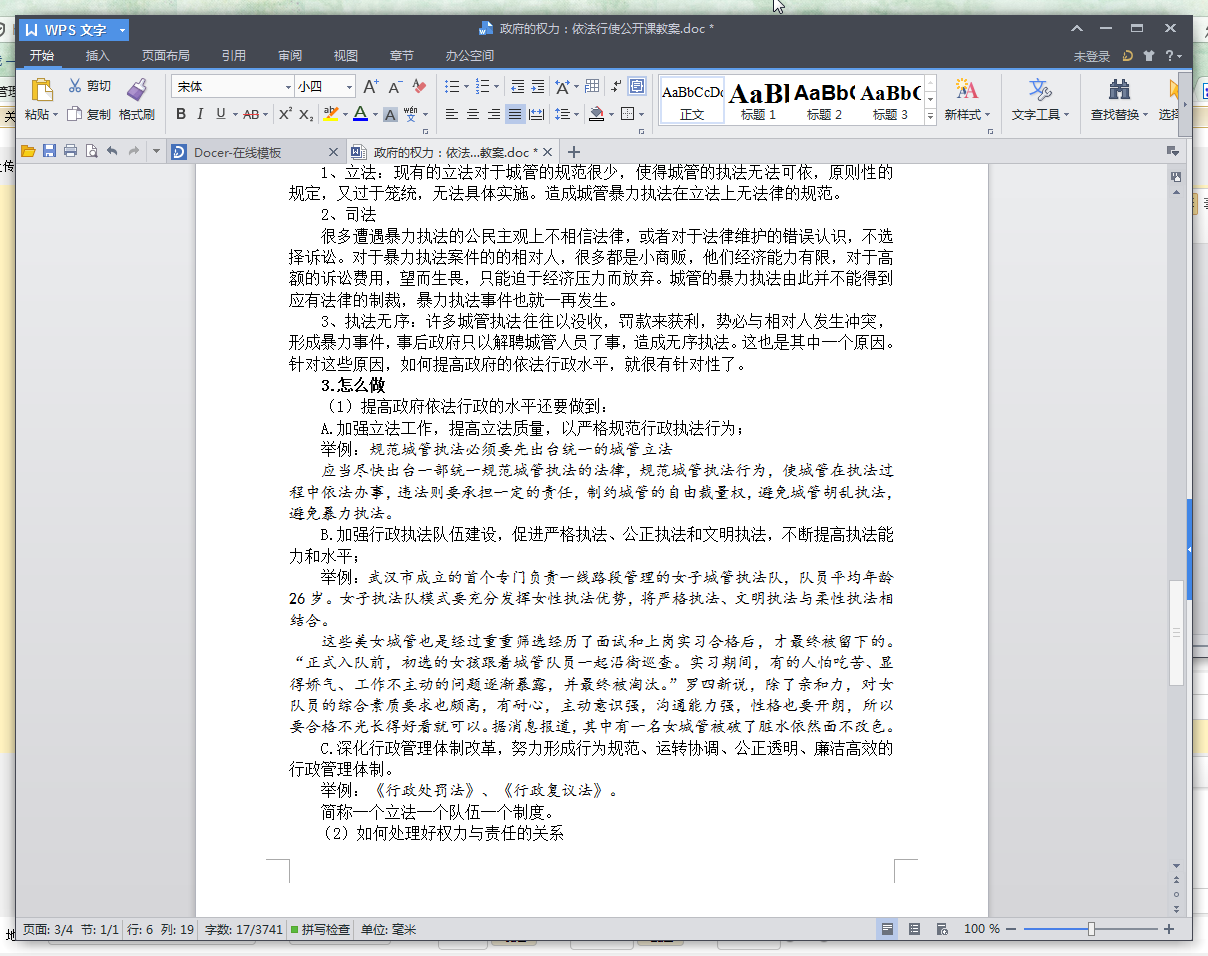Toggle the spell check (拼写检查) status item

coord(320,930)
